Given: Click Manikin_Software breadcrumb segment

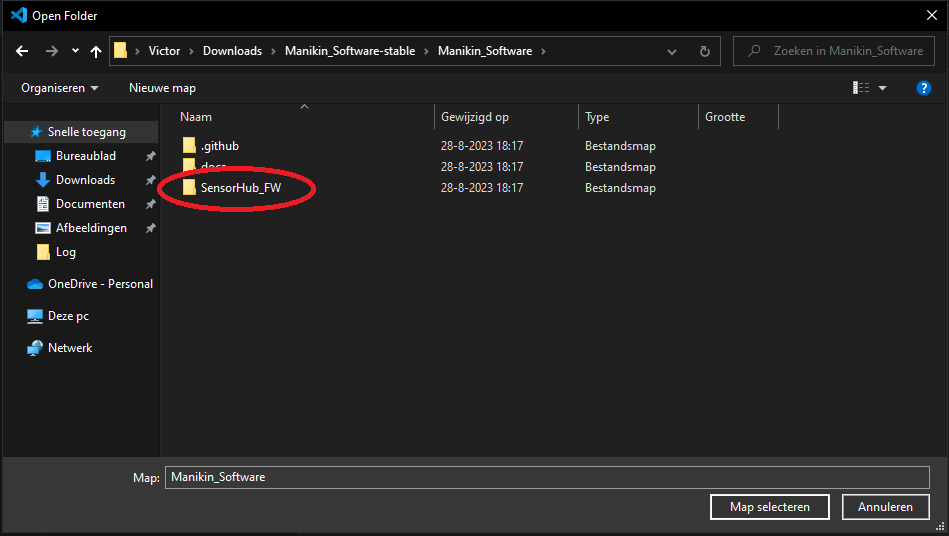Looking at the screenshot, I should tap(485, 51).
